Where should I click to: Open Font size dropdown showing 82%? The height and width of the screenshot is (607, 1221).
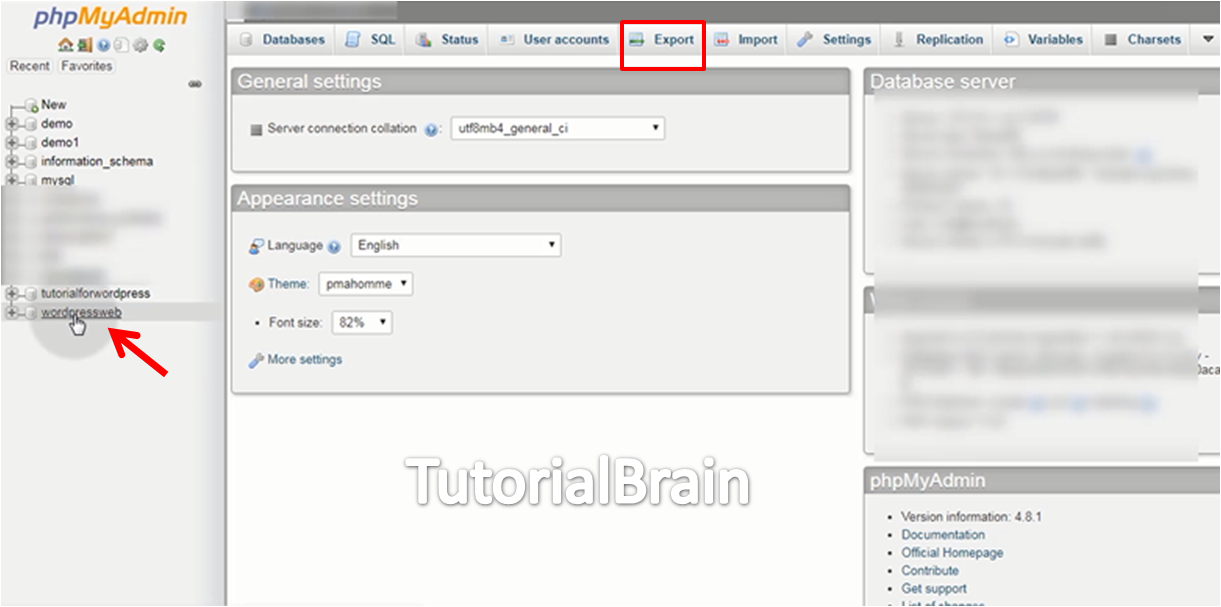(361, 323)
